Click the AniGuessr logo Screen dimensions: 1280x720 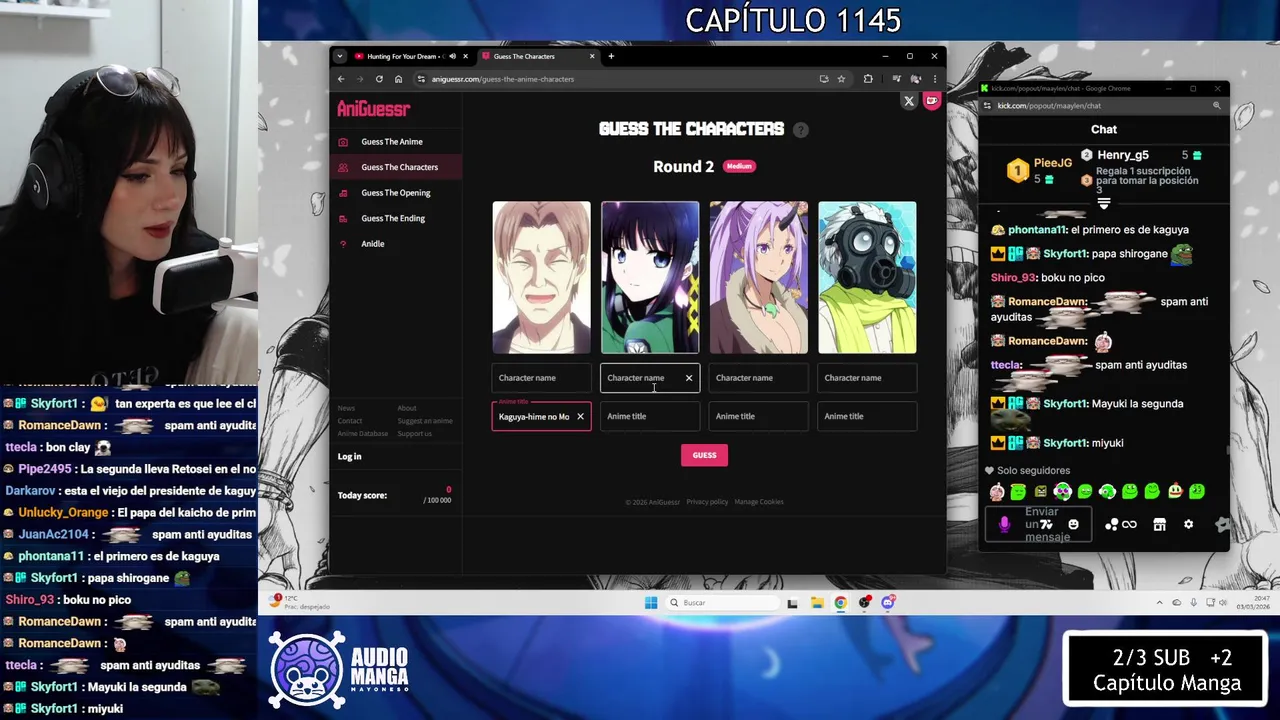coord(373,108)
